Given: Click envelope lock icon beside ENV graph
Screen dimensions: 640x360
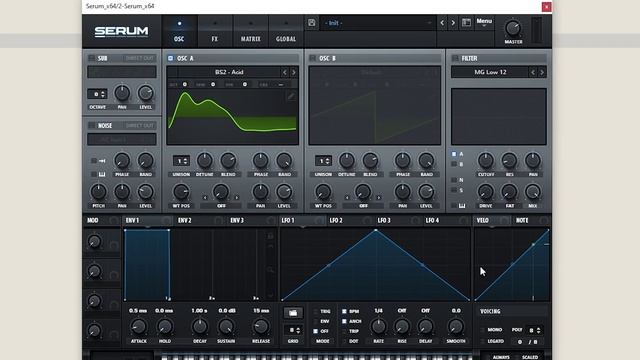Looking at the screenshot, I should pos(270,236).
